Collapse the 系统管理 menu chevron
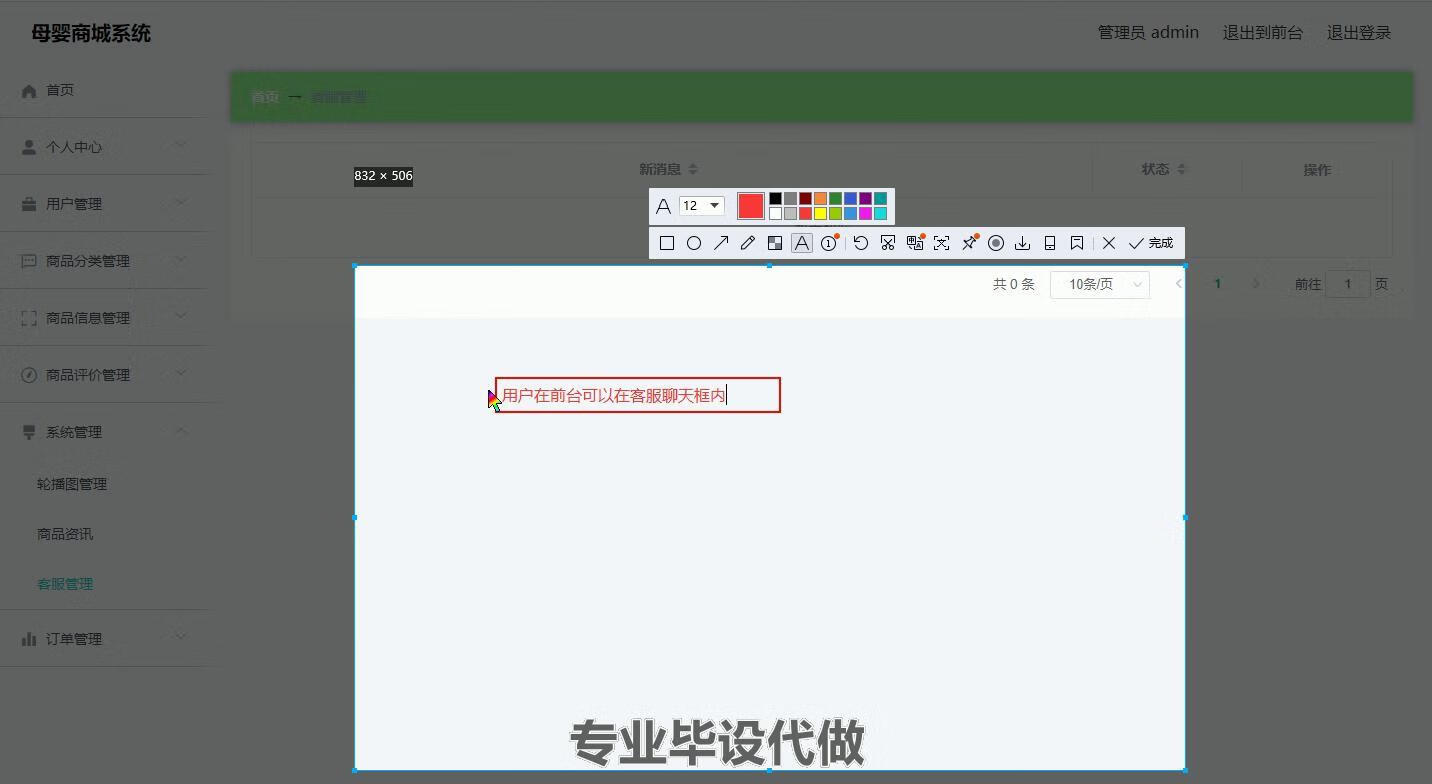The height and width of the screenshot is (784, 1432). [x=181, y=431]
